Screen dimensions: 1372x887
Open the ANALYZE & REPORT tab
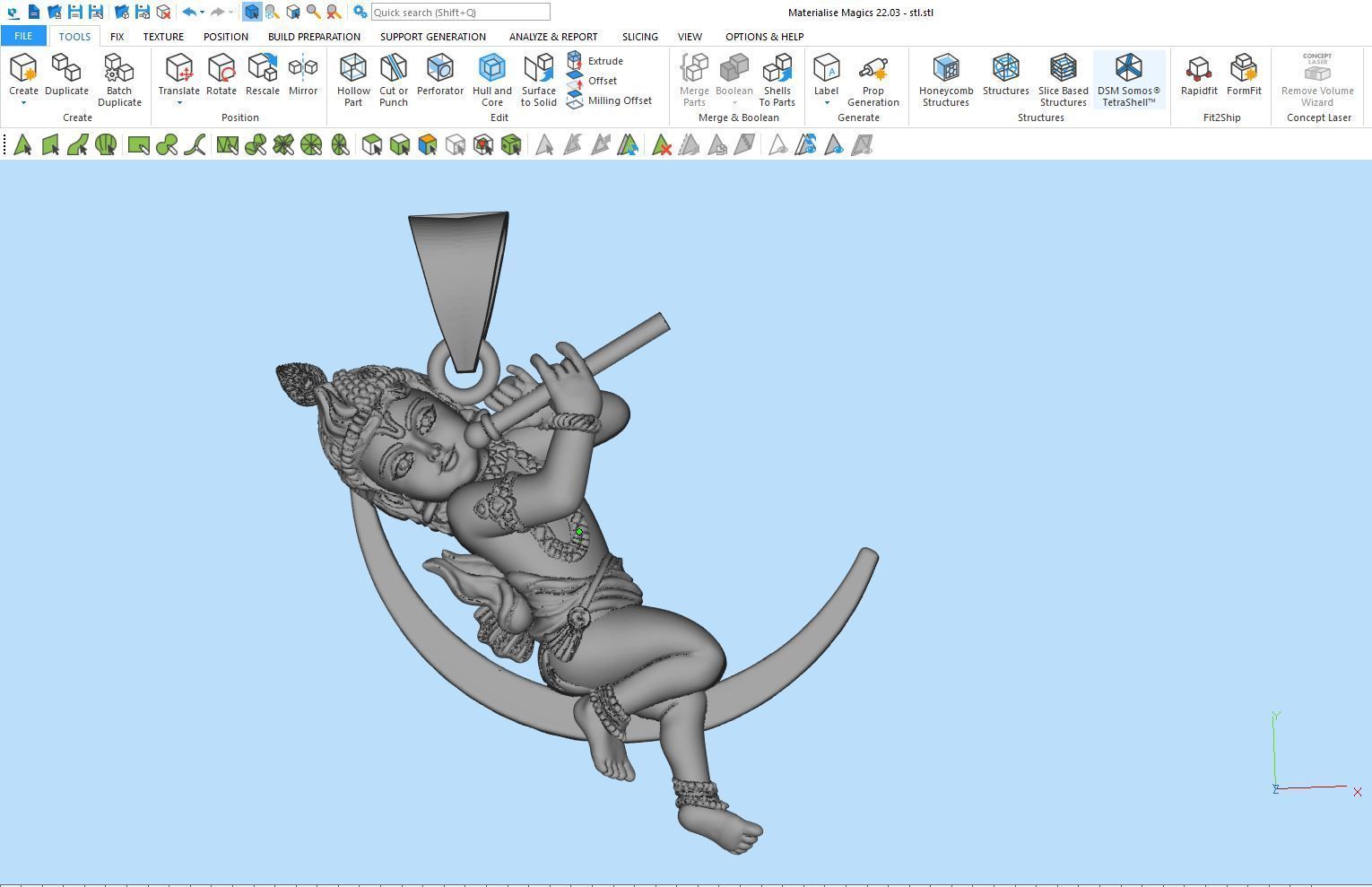pos(553,37)
